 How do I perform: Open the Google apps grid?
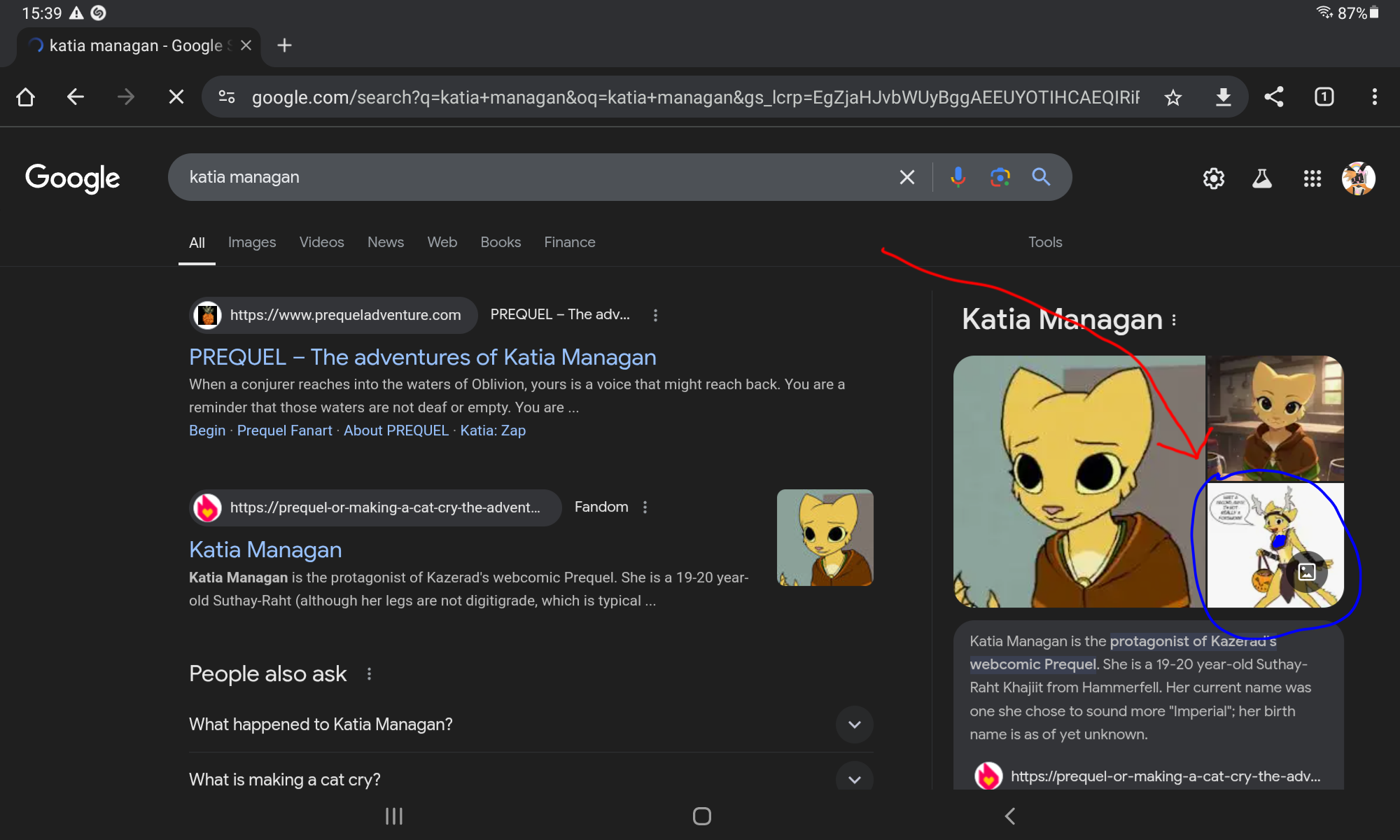tap(1312, 178)
